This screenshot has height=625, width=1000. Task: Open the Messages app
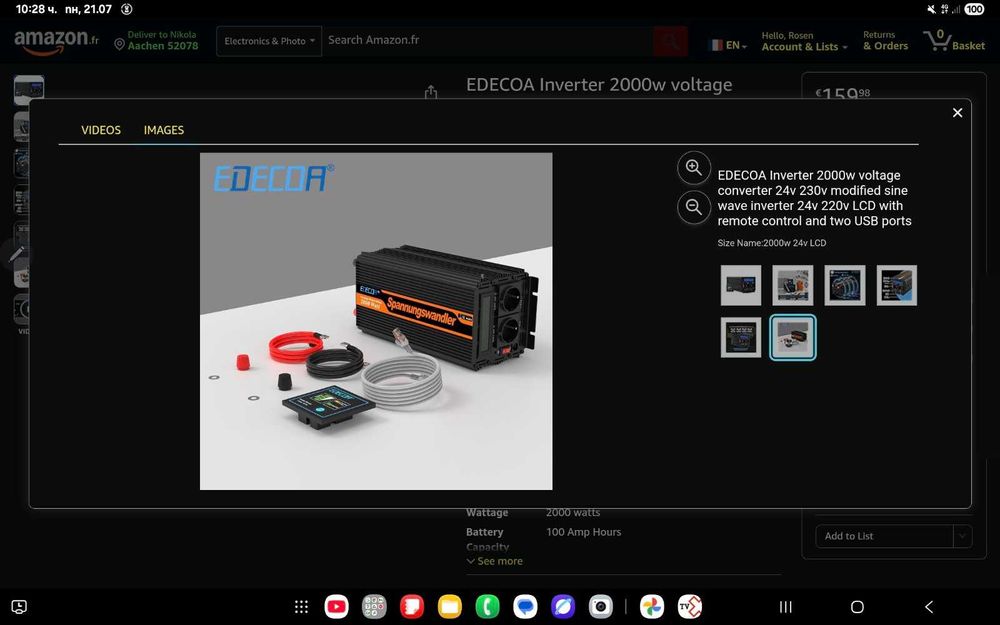coord(525,607)
